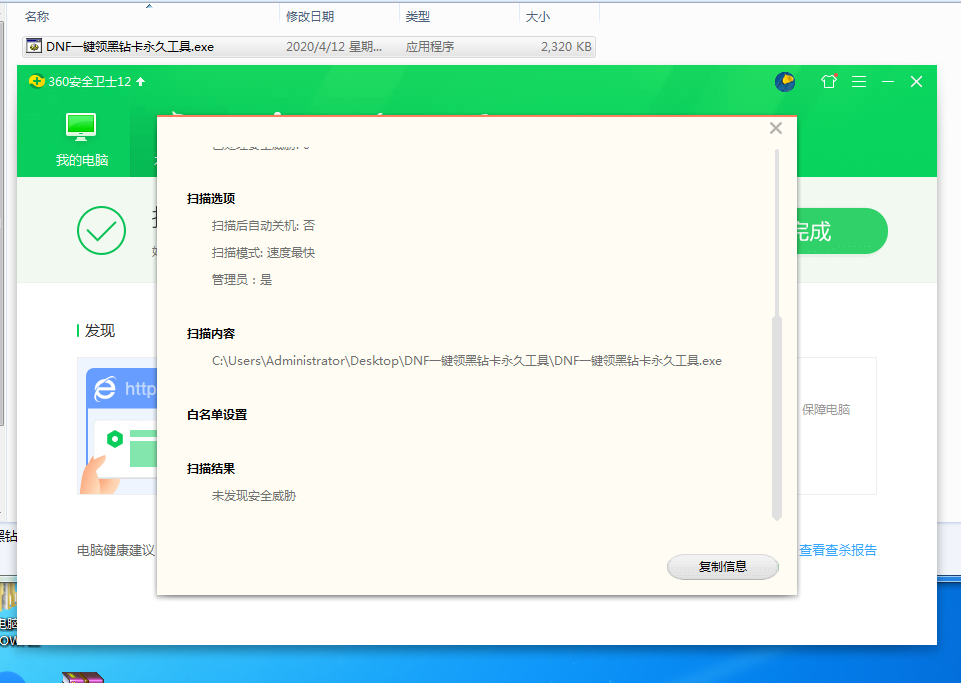Click the 发现 section label
This screenshot has width=961, height=683.
(100, 331)
